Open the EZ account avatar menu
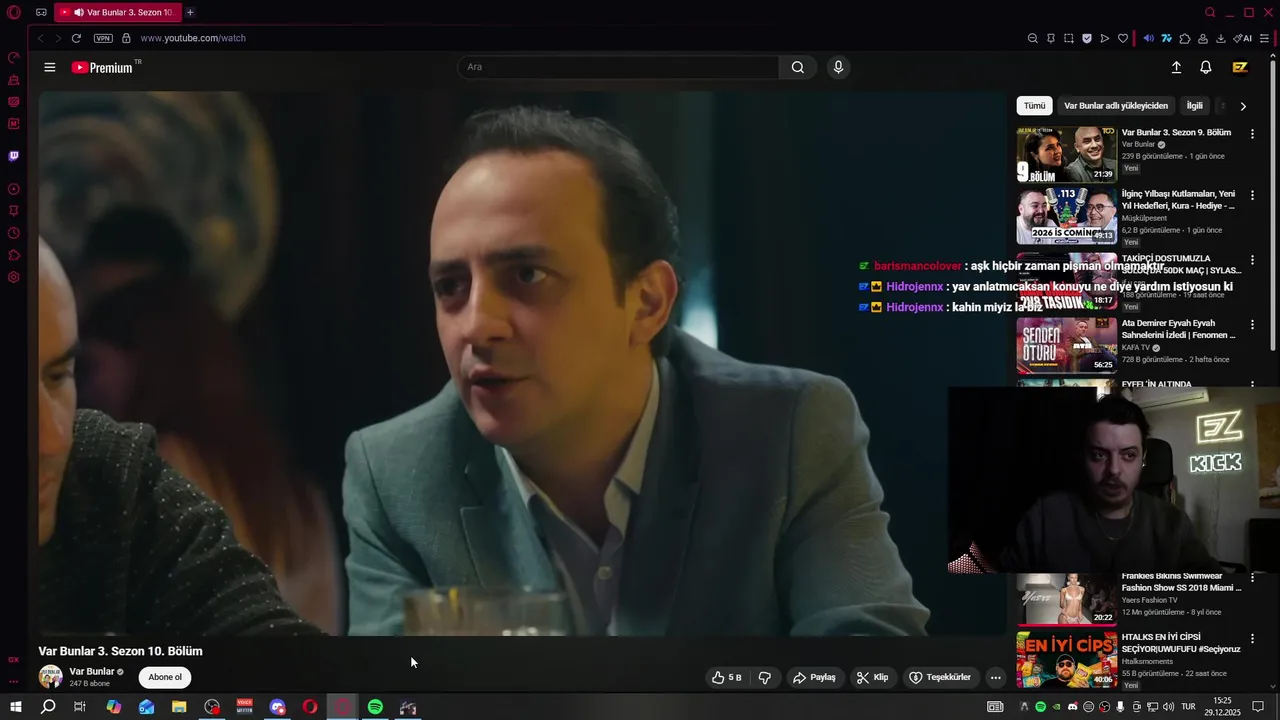The width and height of the screenshot is (1280, 720). [x=1240, y=67]
